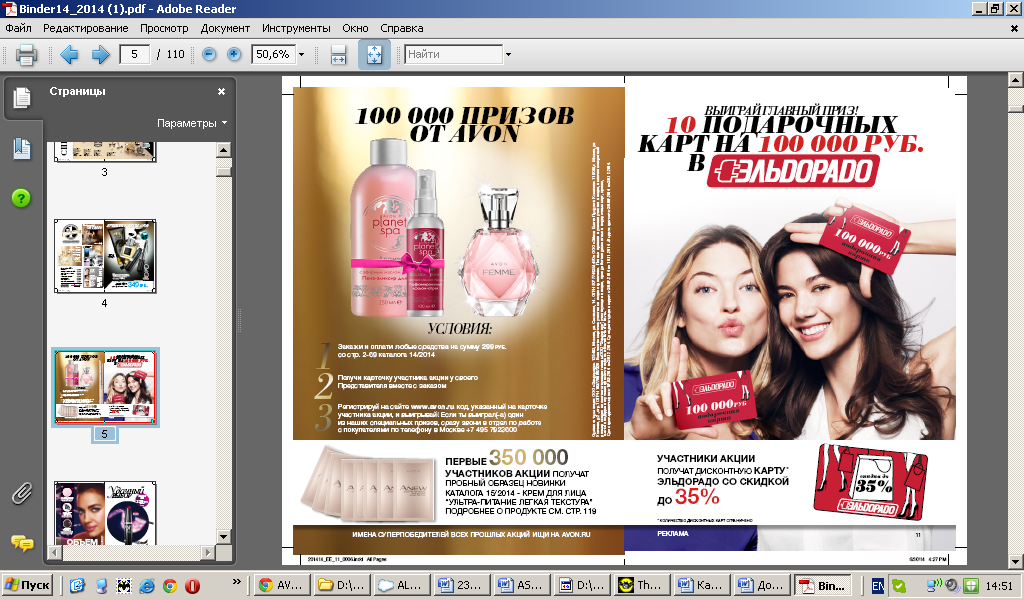Click the Print icon in toolbar
1024x600 pixels.
26,54
